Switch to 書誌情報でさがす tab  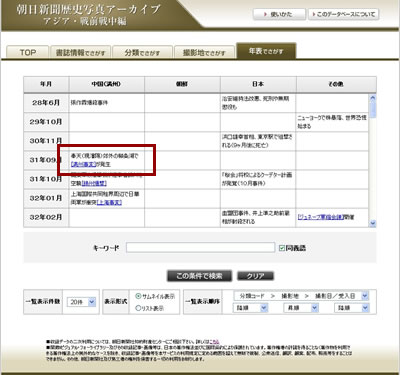point(80,52)
